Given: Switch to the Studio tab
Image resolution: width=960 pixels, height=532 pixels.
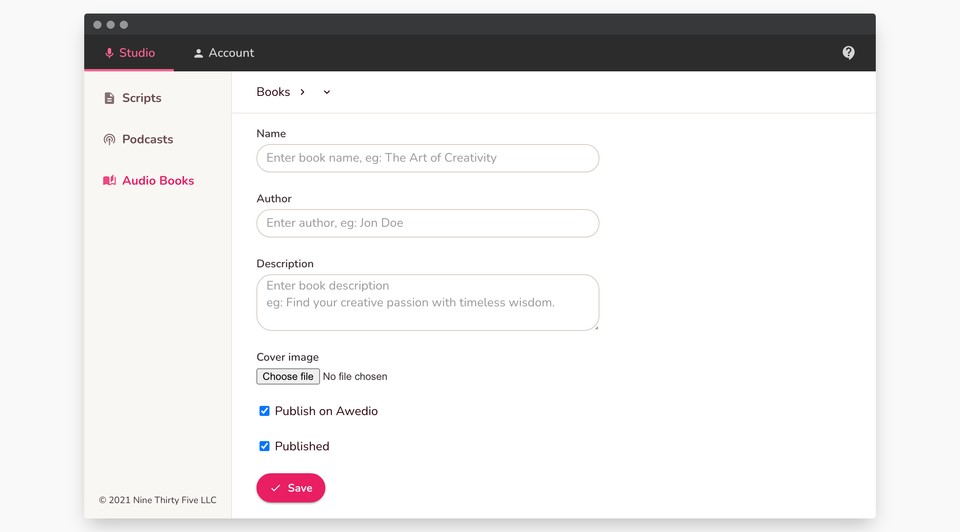Looking at the screenshot, I should point(129,53).
